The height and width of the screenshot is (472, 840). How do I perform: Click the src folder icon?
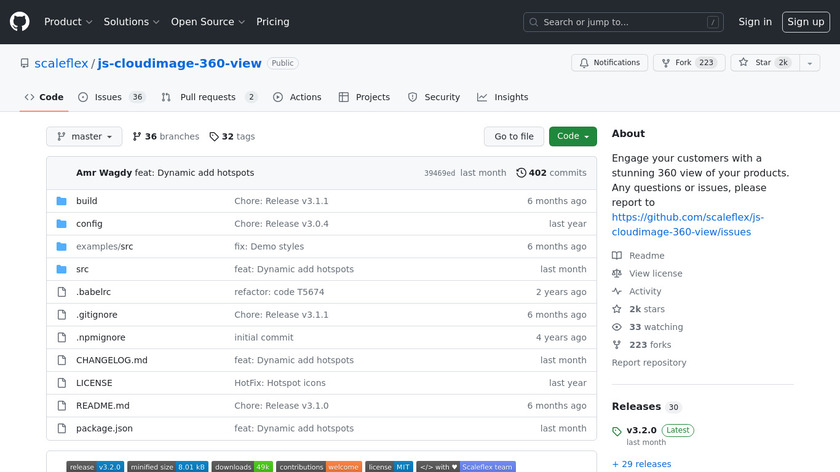pyautogui.click(x=62, y=269)
